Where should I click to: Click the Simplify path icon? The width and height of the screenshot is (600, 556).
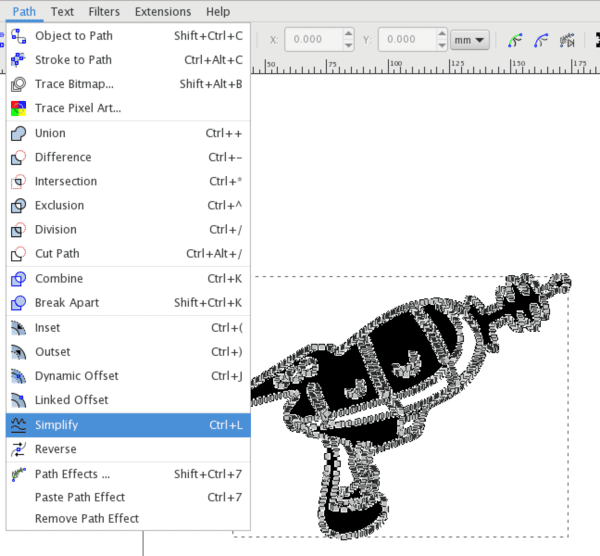pyautogui.click(x=18, y=425)
